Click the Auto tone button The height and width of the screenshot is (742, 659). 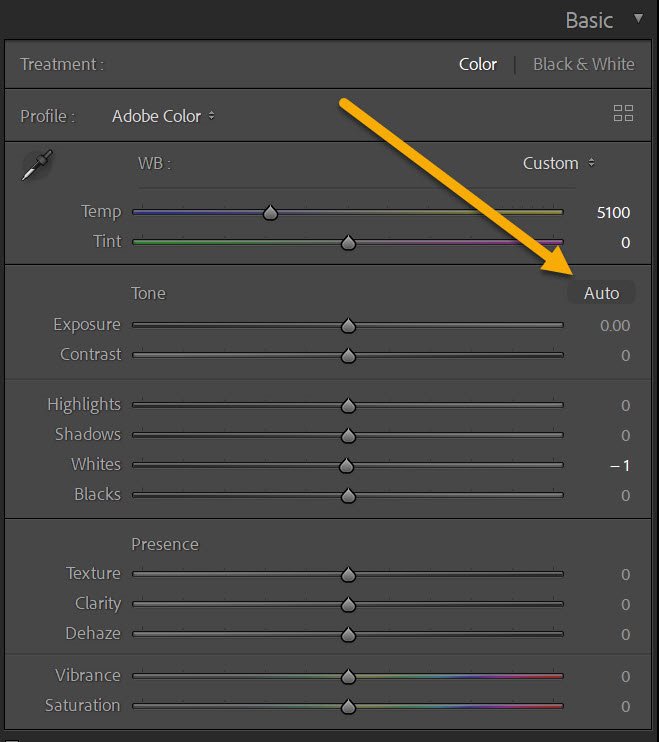[x=601, y=293]
